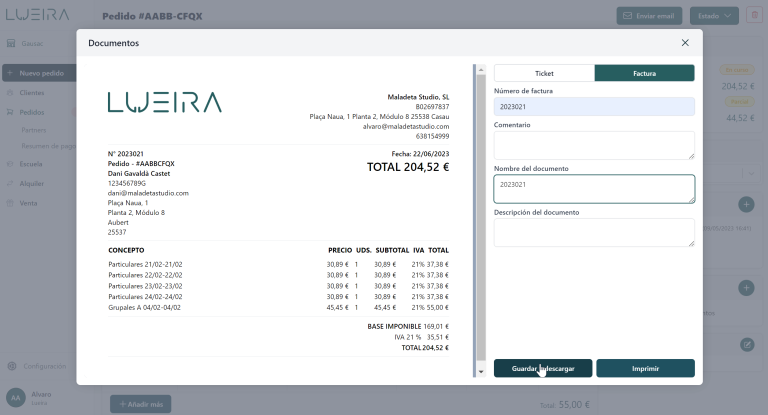Click the Número de factura field
The height and width of the screenshot is (415, 768).
(594, 106)
